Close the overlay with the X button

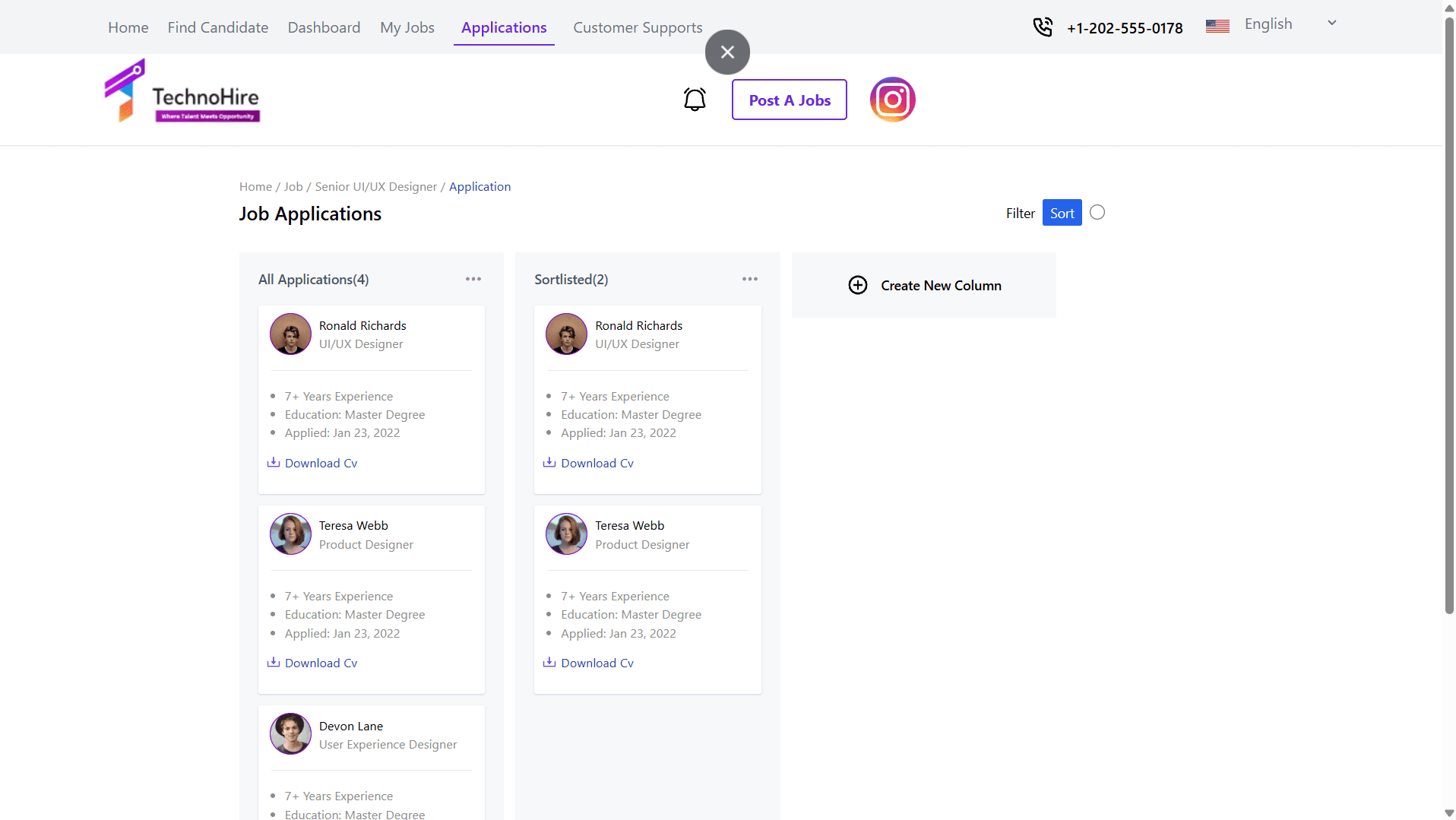(x=727, y=52)
